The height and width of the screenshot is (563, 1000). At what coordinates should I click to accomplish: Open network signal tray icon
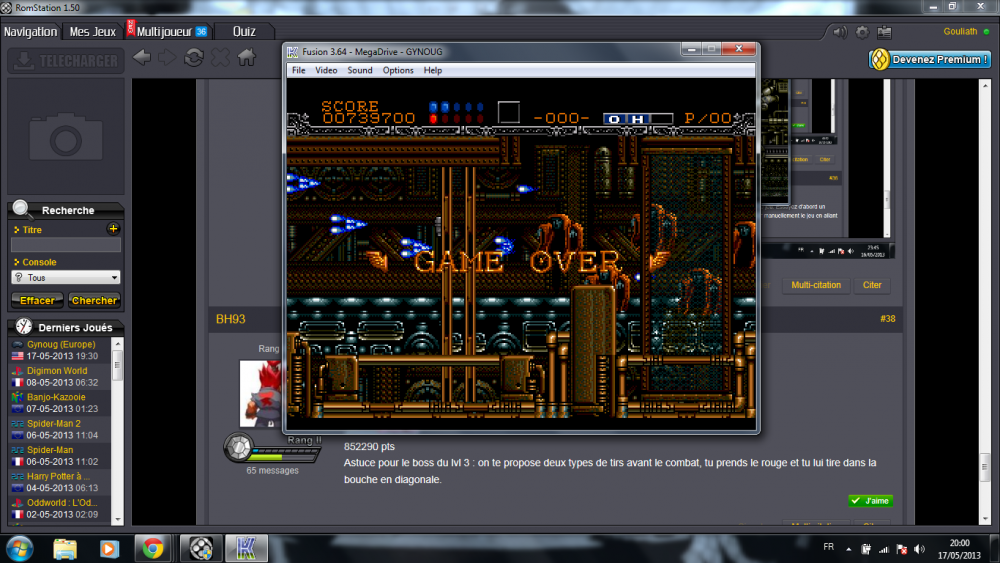point(884,549)
